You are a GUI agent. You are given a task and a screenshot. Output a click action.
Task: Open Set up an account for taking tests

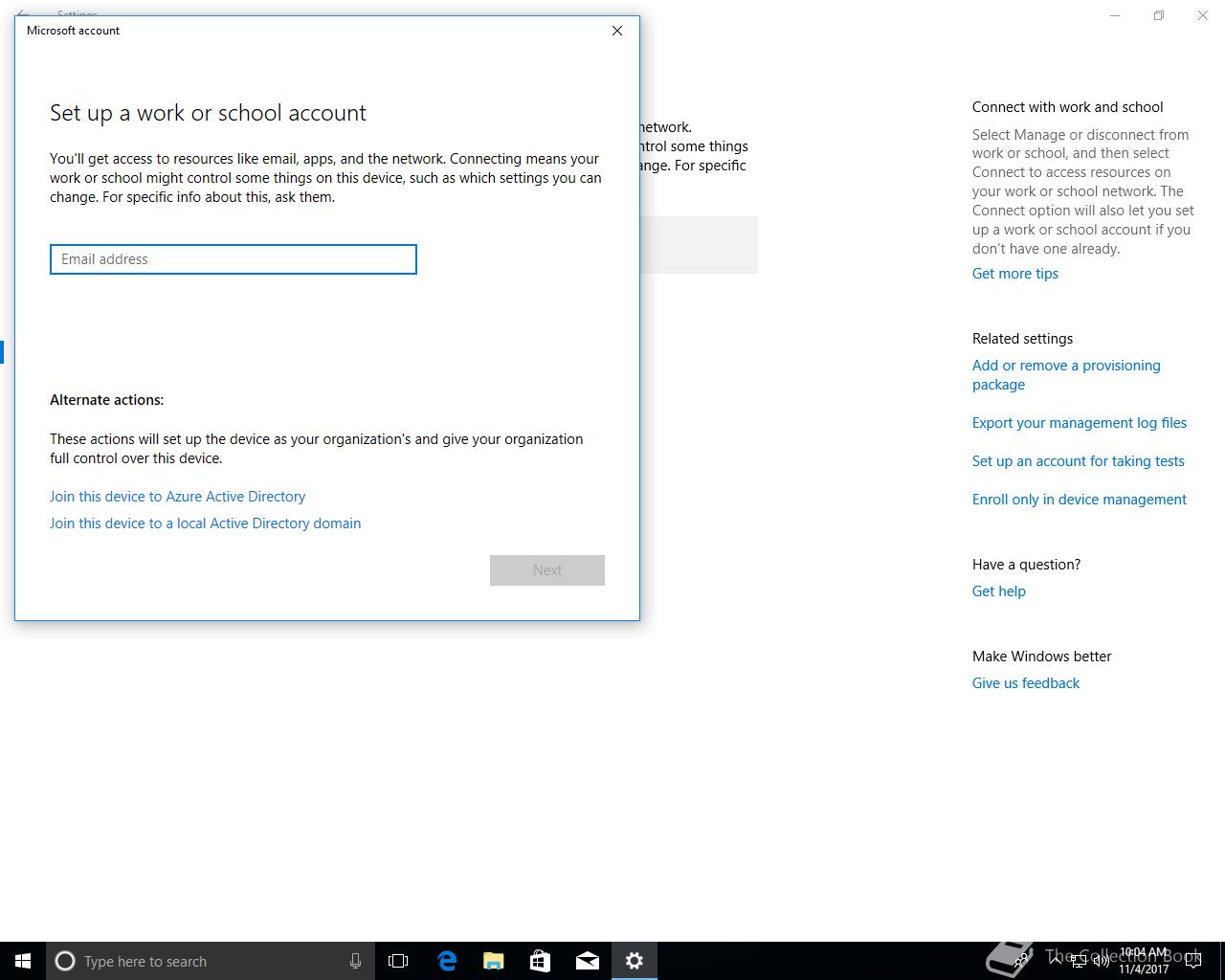[x=1079, y=461]
